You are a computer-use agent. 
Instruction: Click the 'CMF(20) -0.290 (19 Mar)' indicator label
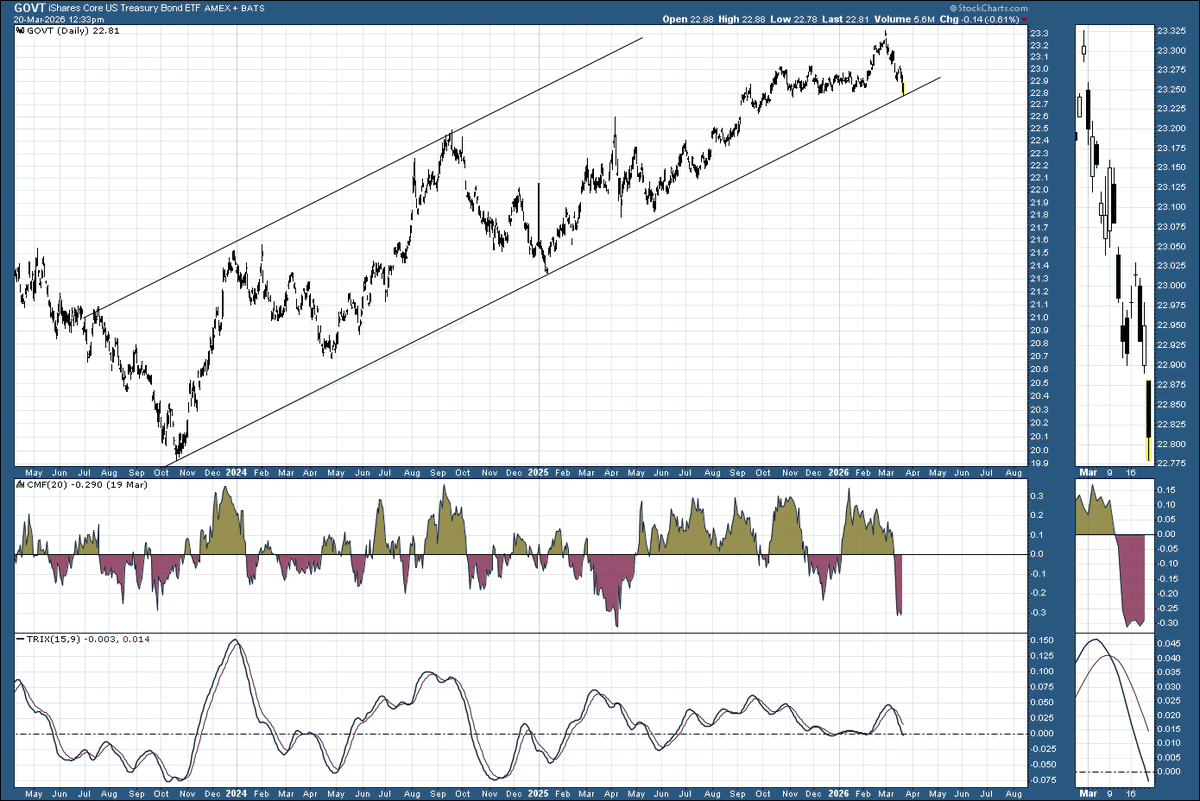click(x=82, y=484)
